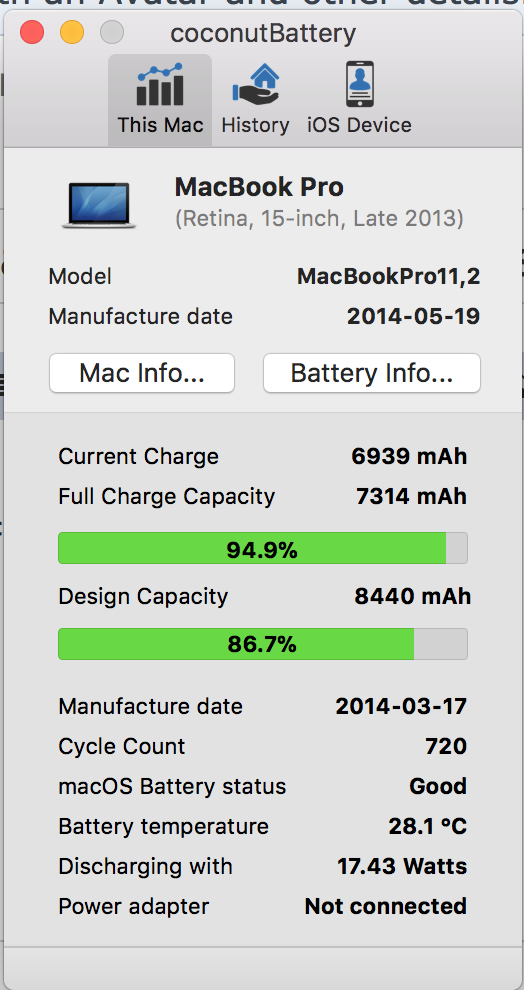This screenshot has width=524, height=990.
Task: Click the 86.7% design capacity bar
Action: [x=263, y=644]
